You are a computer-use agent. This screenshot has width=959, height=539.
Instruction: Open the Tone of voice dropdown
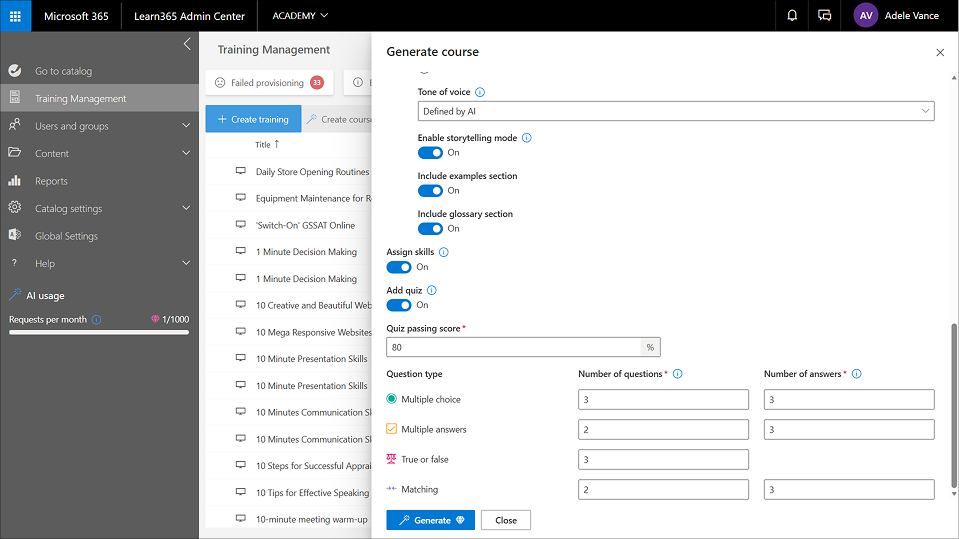click(x=676, y=111)
